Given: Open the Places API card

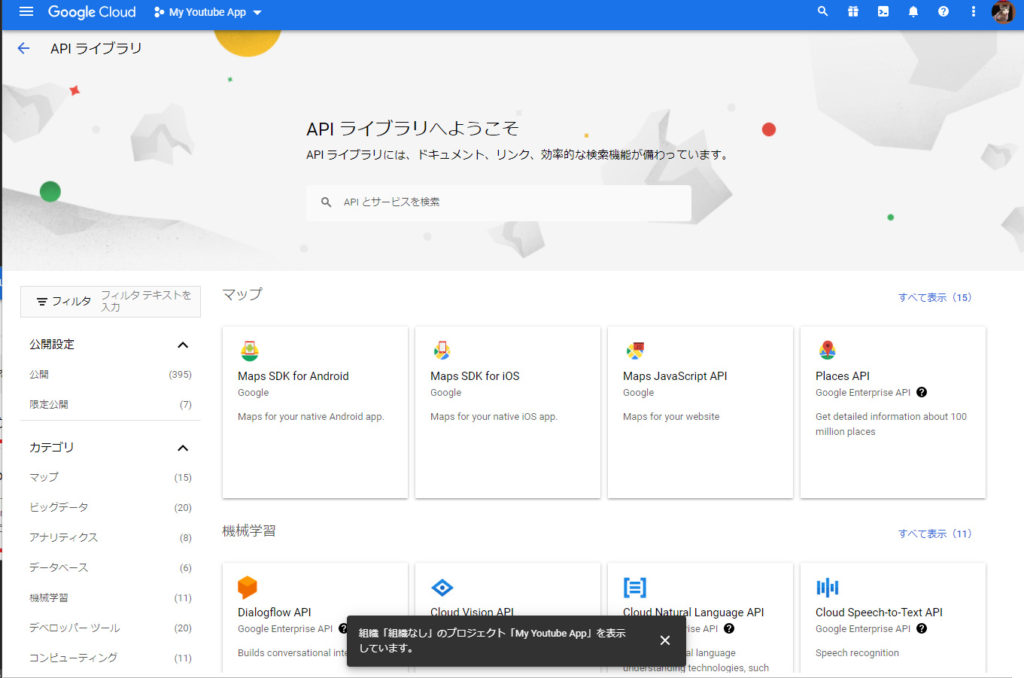Looking at the screenshot, I should (x=893, y=412).
